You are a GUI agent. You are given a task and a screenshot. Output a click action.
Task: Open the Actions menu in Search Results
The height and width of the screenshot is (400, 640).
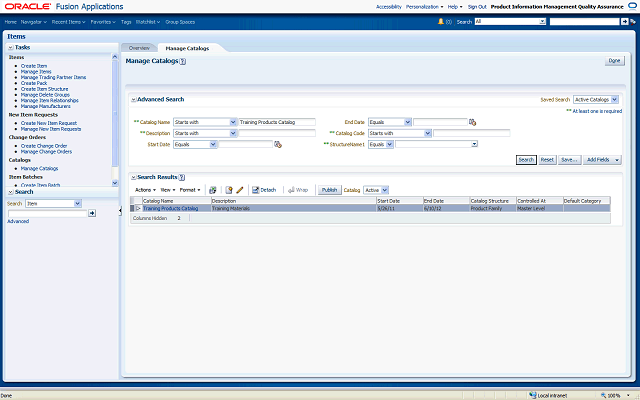(145, 189)
